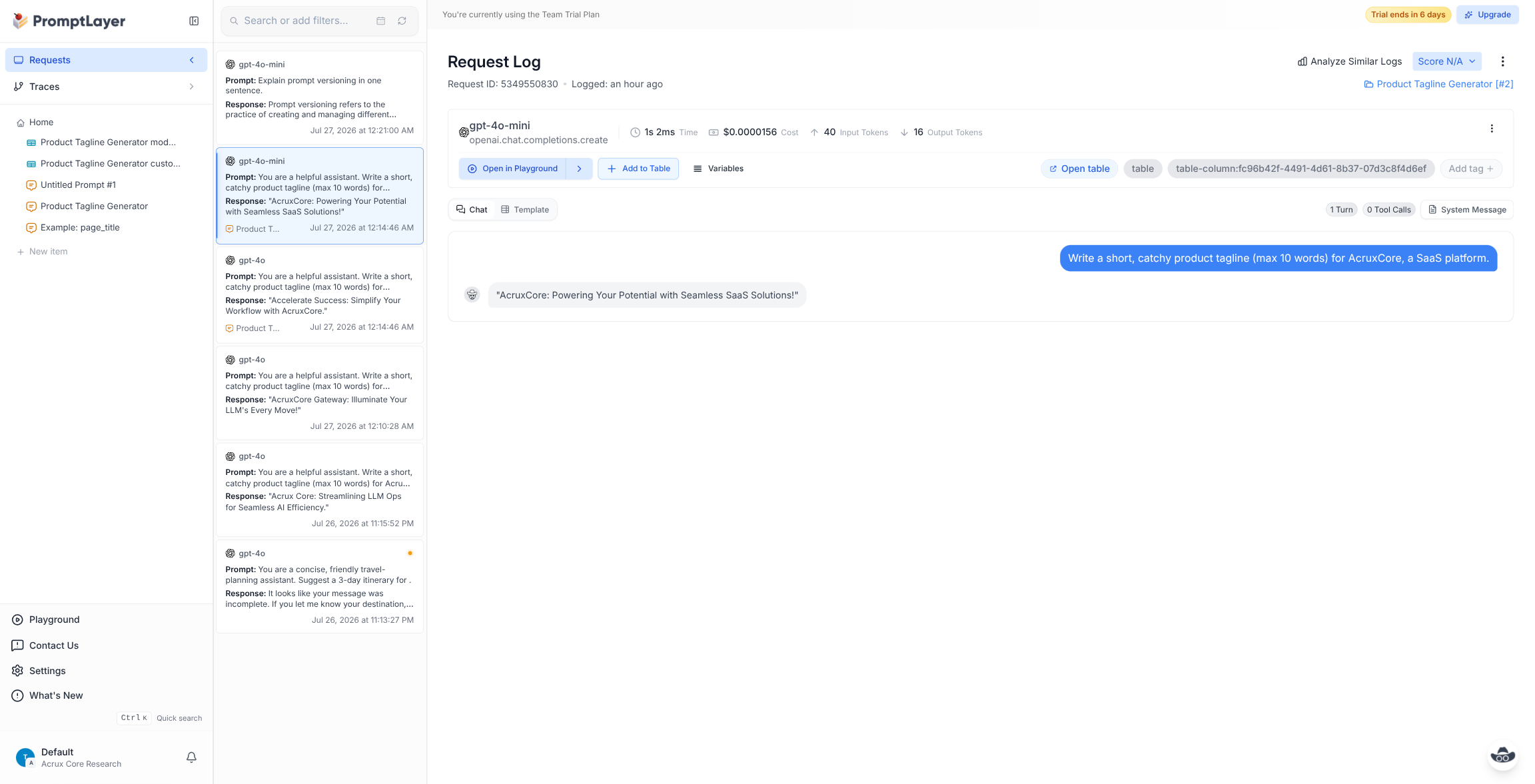Open the Score N/A dropdown

(x=1446, y=61)
